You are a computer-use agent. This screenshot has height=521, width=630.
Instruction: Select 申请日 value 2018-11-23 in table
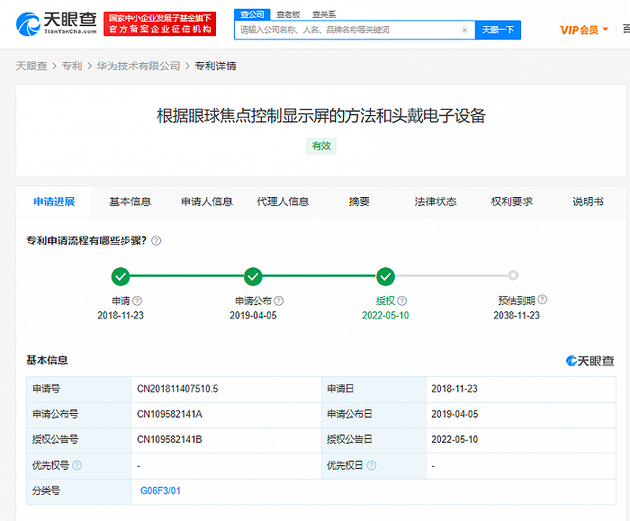454,389
